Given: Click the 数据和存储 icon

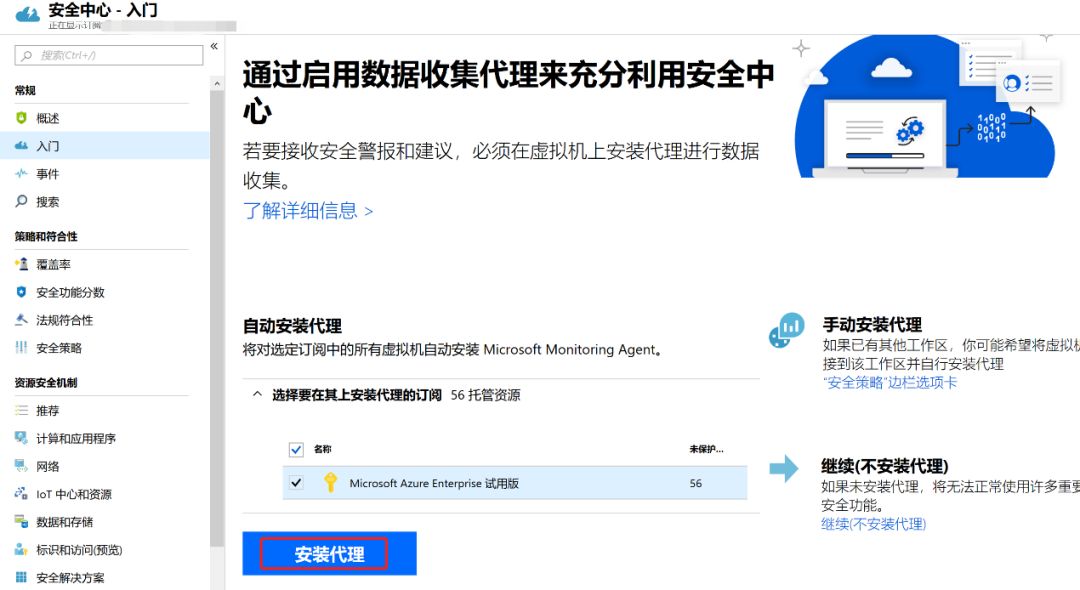Looking at the screenshot, I should click(21, 522).
